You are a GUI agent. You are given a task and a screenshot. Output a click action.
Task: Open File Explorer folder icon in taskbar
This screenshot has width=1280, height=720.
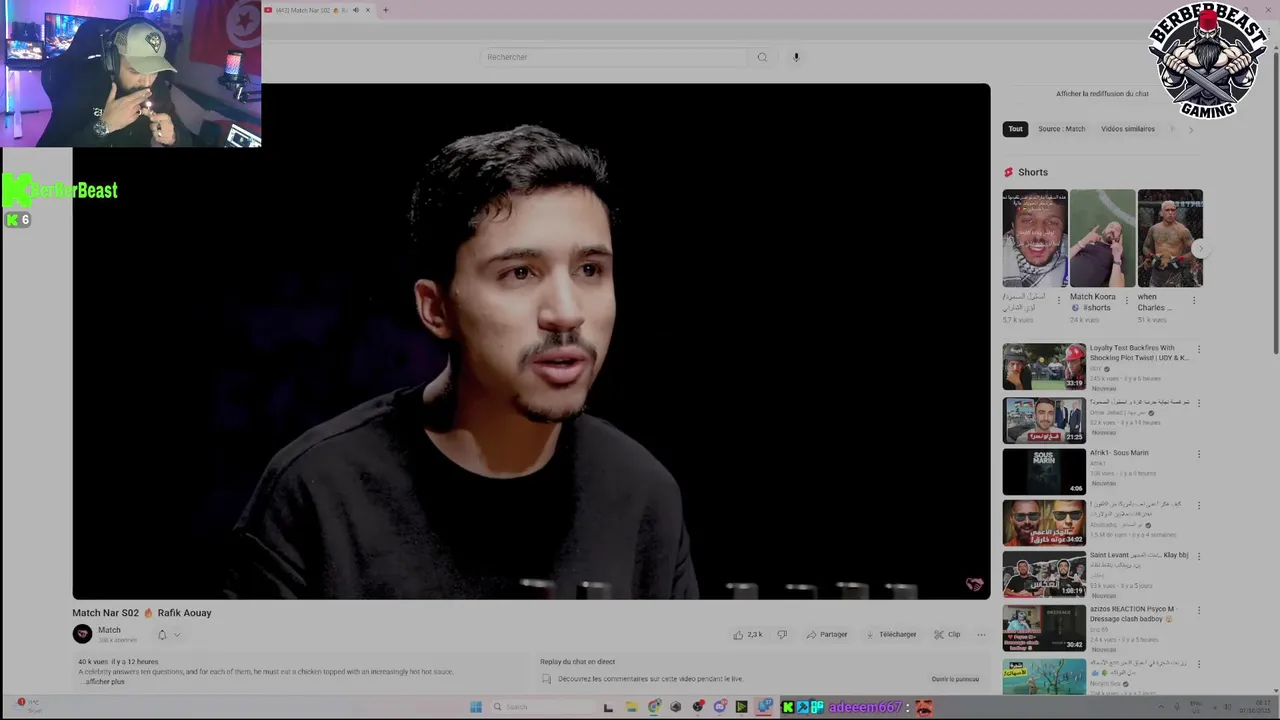[632, 707]
